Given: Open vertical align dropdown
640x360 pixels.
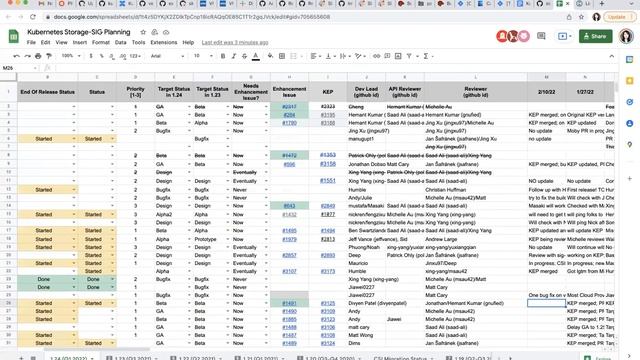Looking at the screenshot, I should (x=330, y=56).
